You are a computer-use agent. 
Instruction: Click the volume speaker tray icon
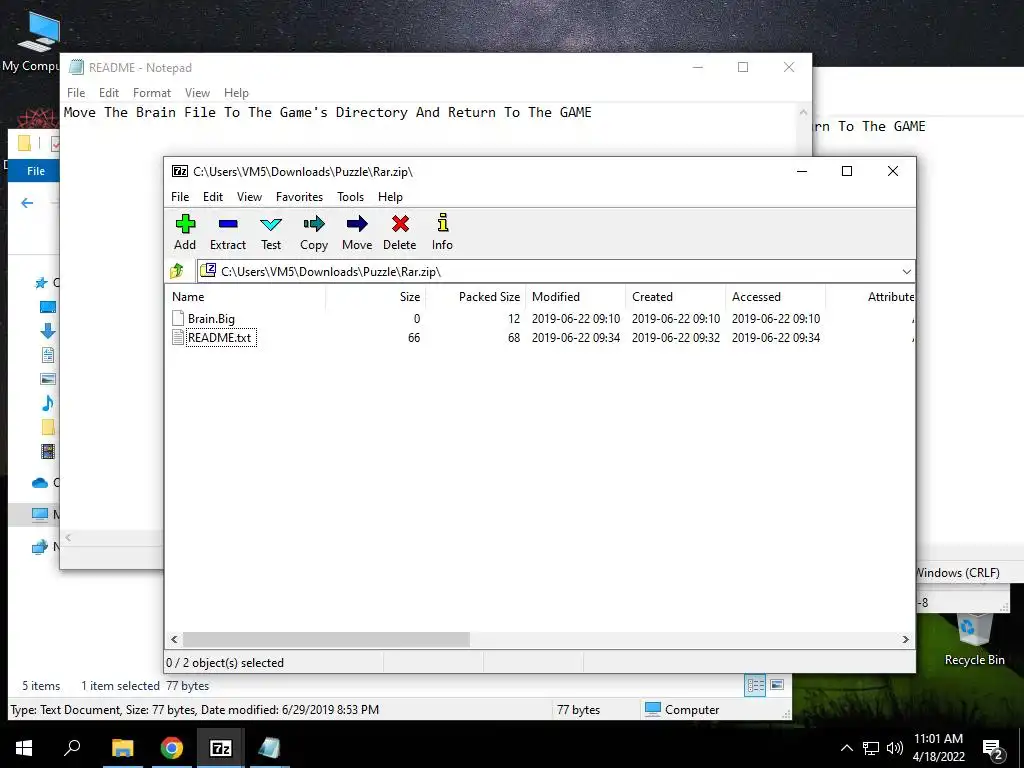tap(895, 748)
